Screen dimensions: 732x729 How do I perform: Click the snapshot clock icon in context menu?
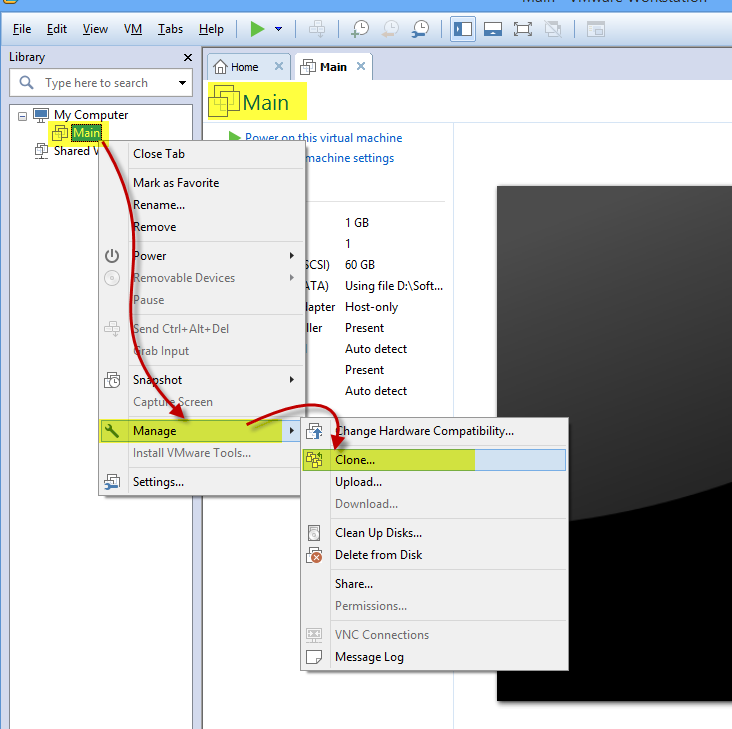coord(112,380)
